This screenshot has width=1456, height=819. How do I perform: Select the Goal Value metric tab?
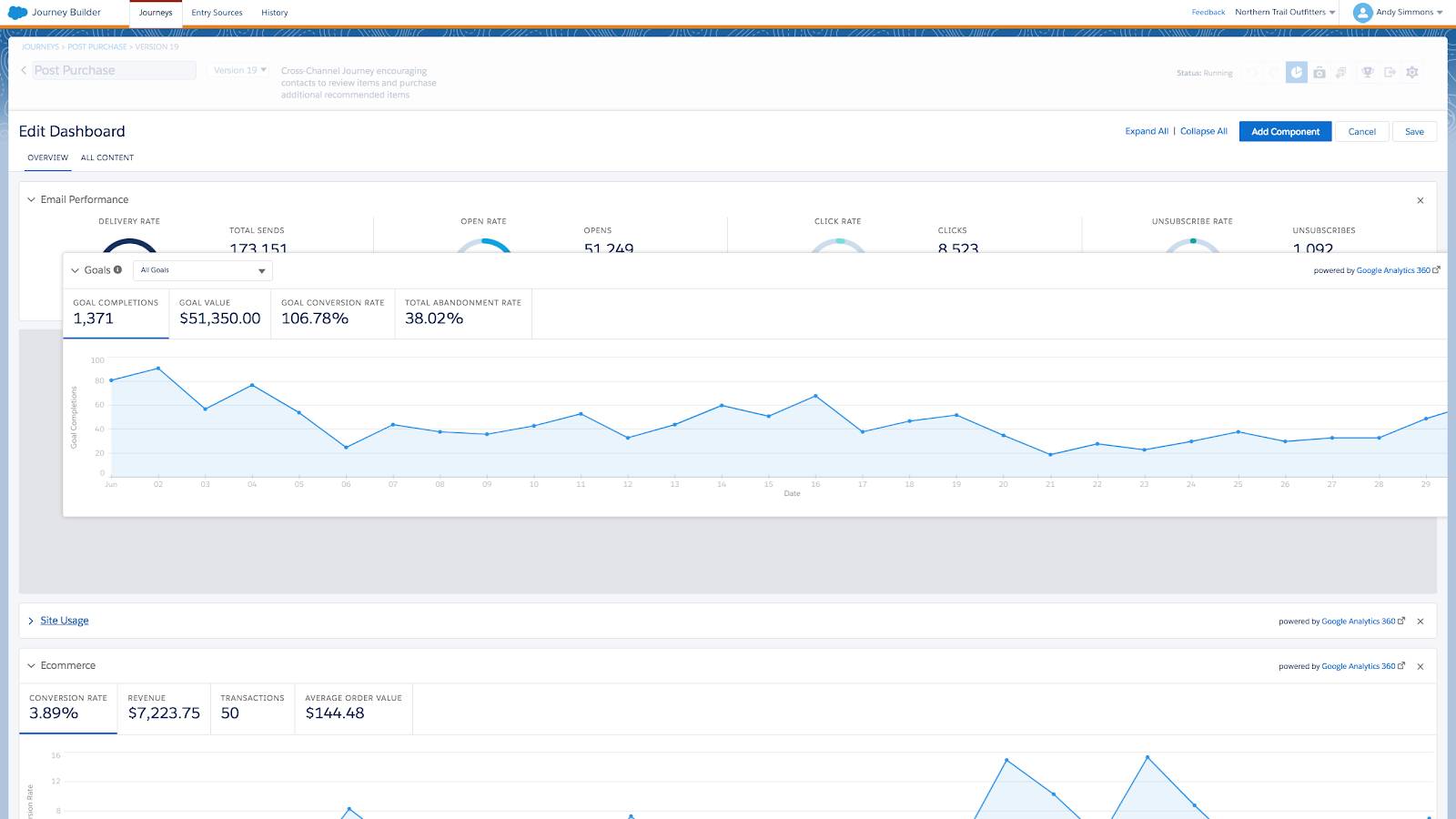point(219,313)
